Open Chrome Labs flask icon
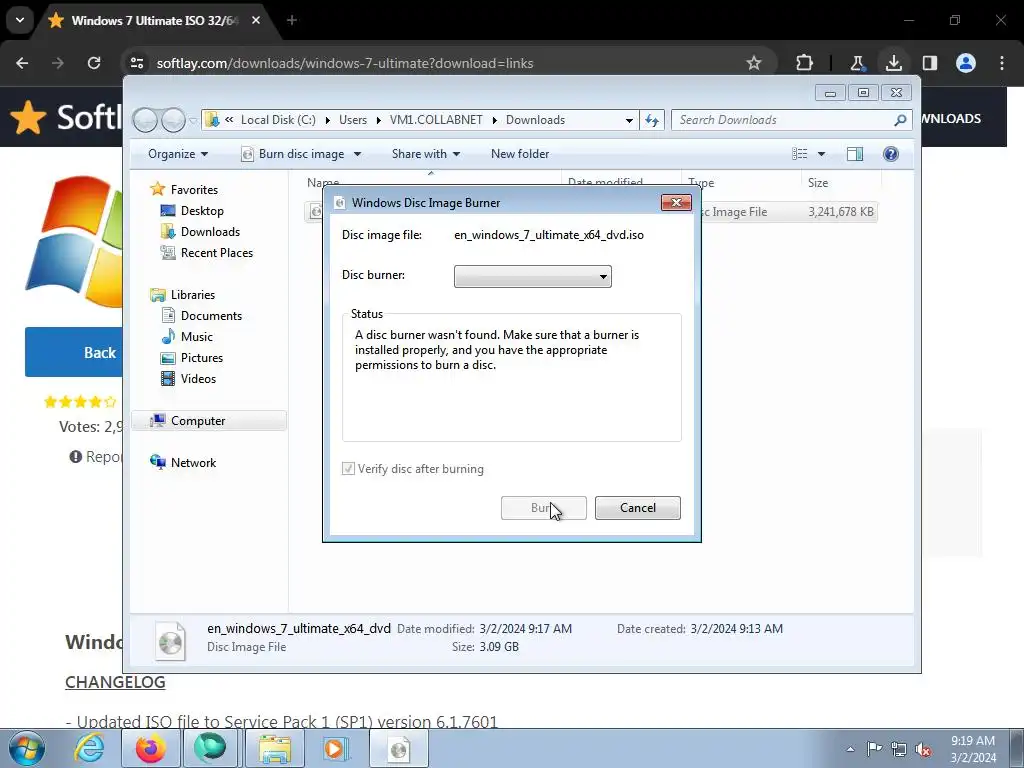The image size is (1024, 768). tap(857, 63)
